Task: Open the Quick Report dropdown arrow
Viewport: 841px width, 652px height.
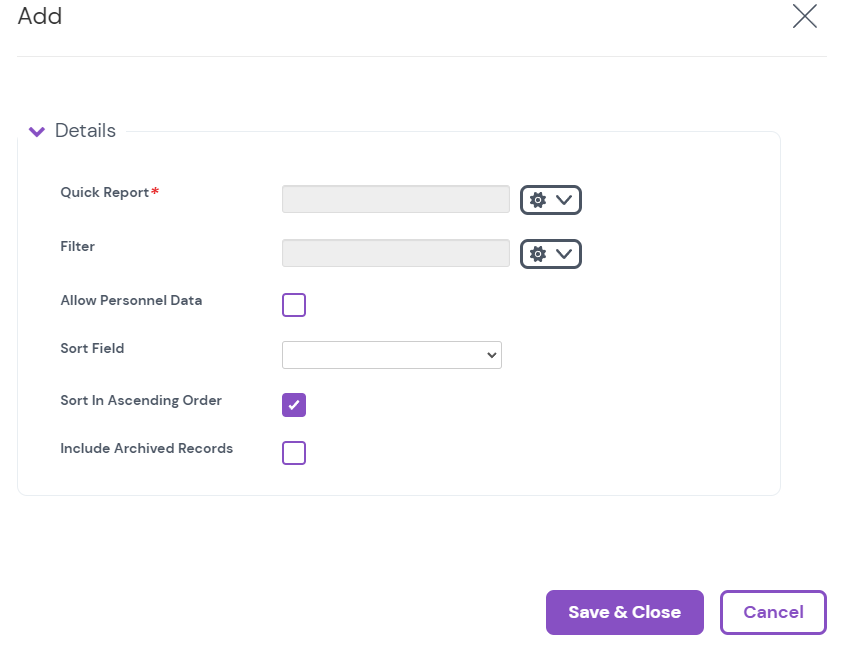Action: point(565,200)
